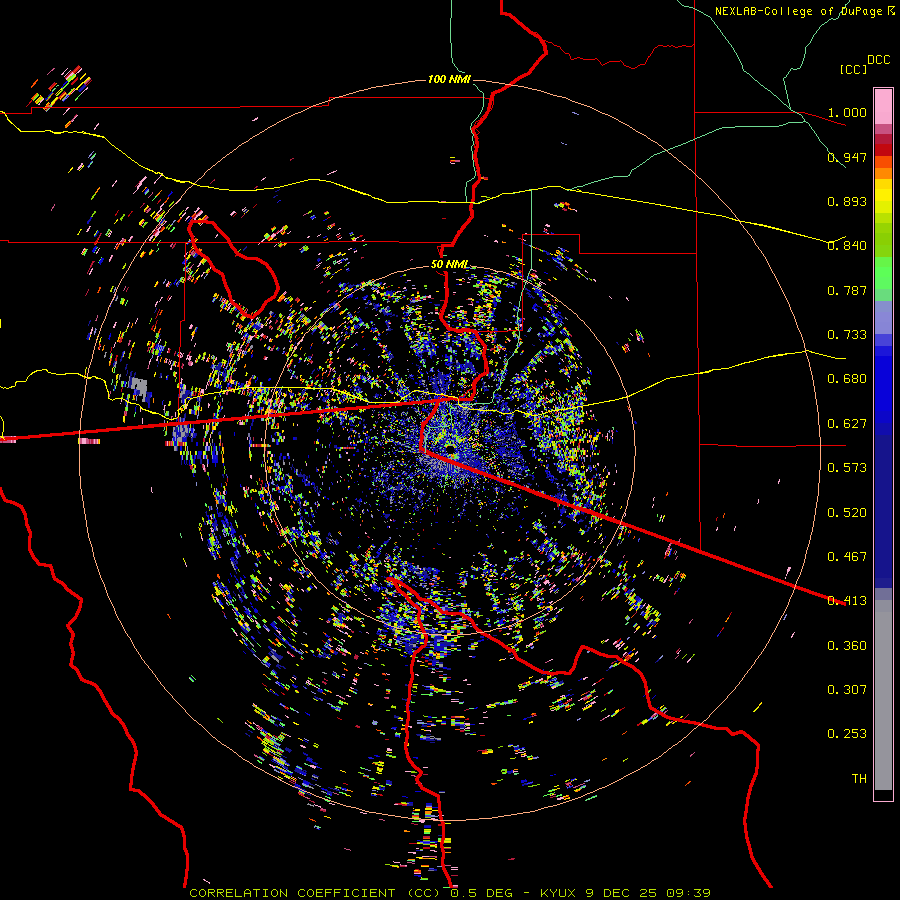Screen dimensions: 900x900
Task: Click the [CC] units label
Action: coord(853,69)
